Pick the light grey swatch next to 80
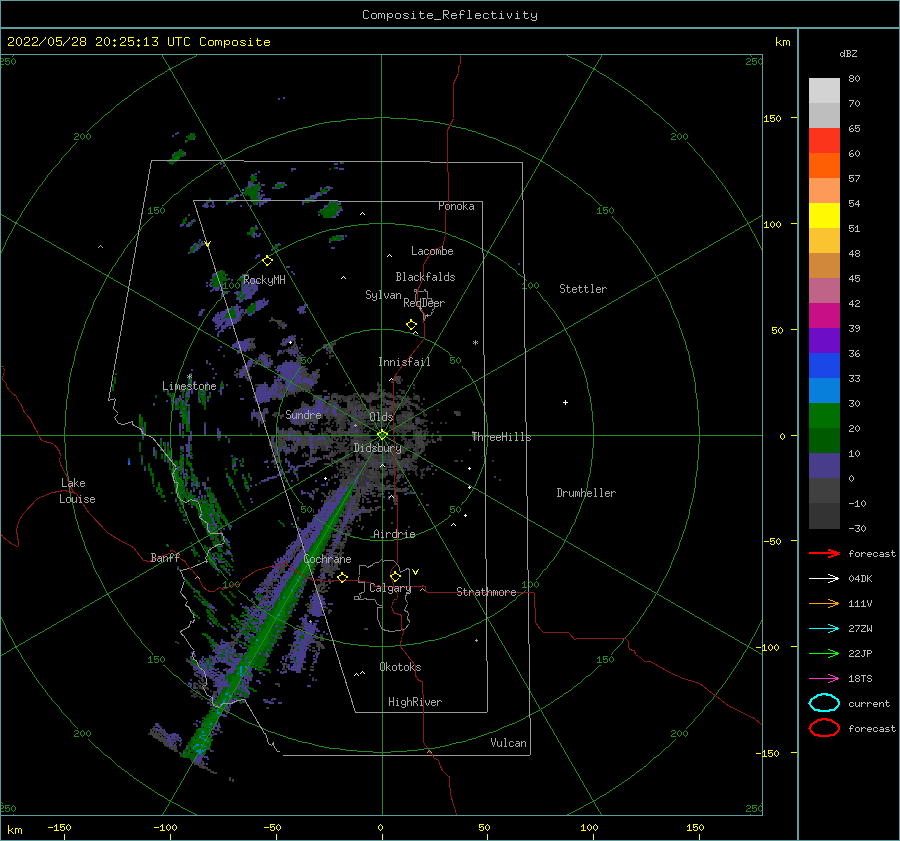The image size is (900, 841). point(824,91)
